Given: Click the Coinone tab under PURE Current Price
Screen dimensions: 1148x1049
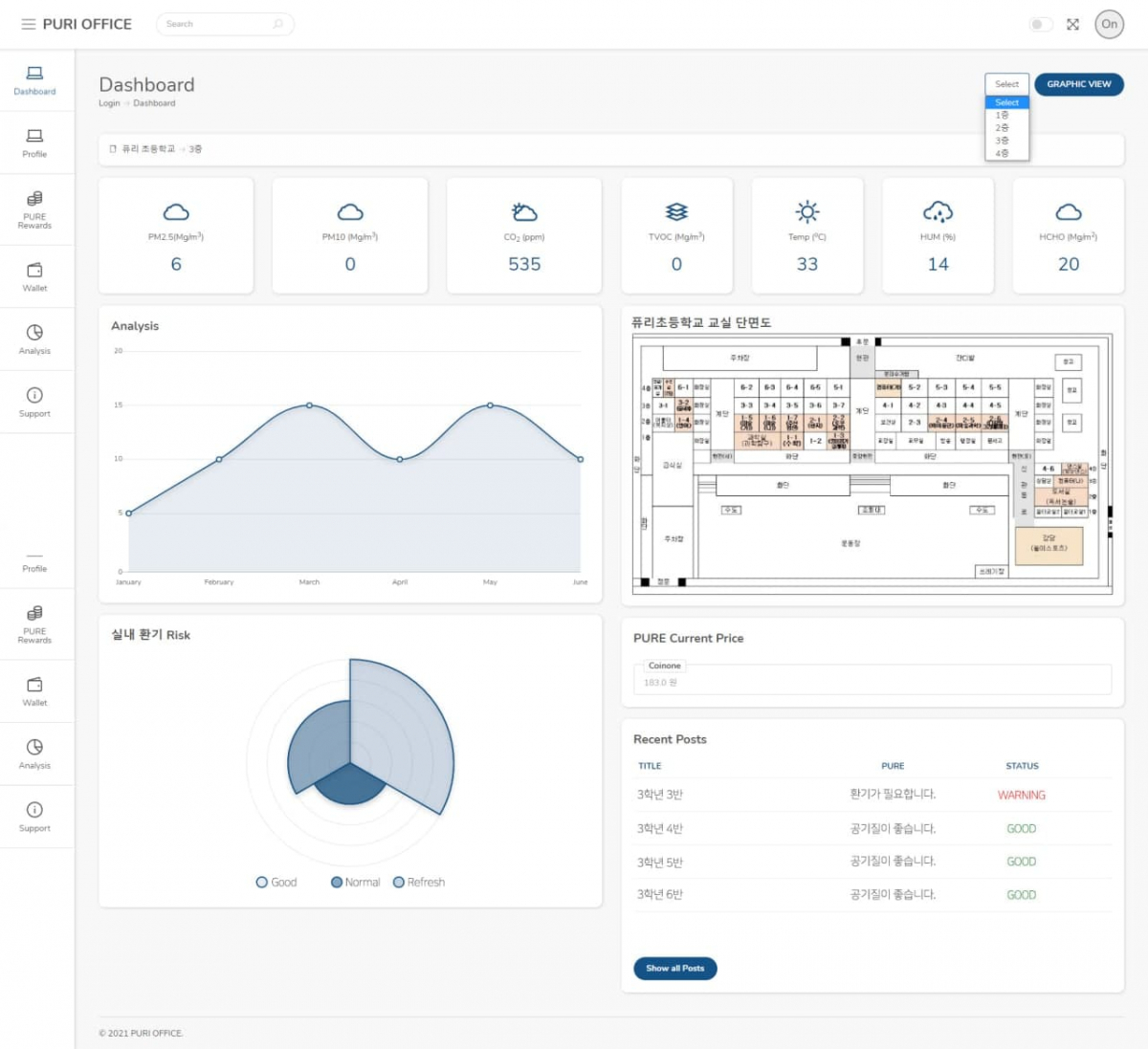Looking at the screenshot, I should point(664,666).
